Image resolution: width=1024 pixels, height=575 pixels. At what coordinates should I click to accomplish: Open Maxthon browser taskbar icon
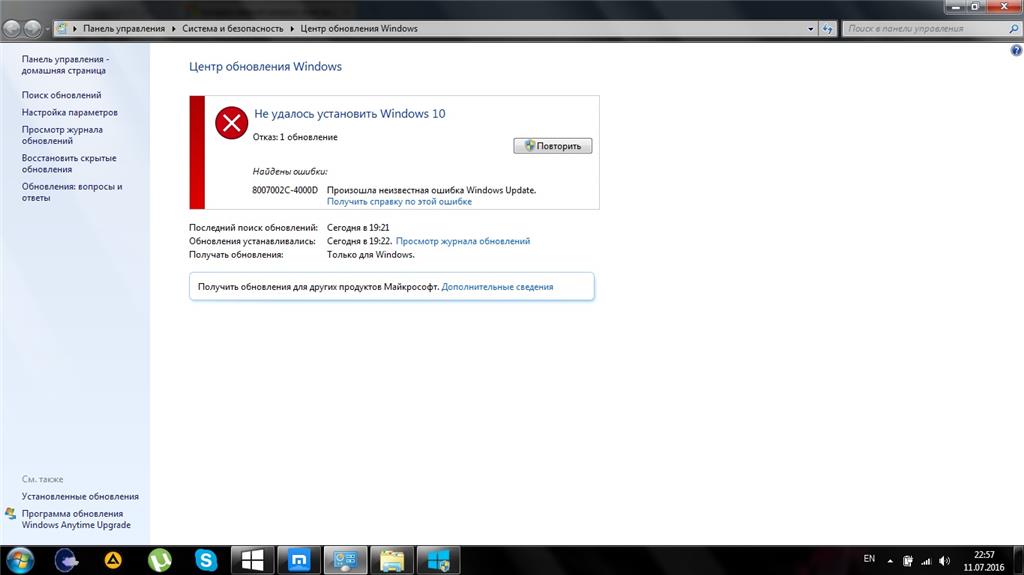[299, 561]
